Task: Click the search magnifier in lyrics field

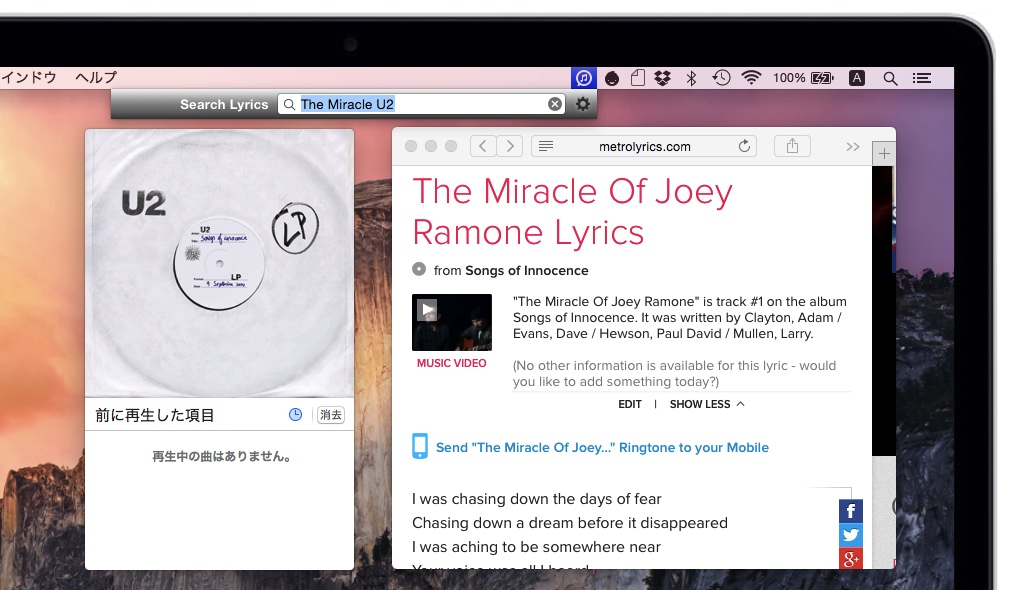Action: [x=289, y=104]
